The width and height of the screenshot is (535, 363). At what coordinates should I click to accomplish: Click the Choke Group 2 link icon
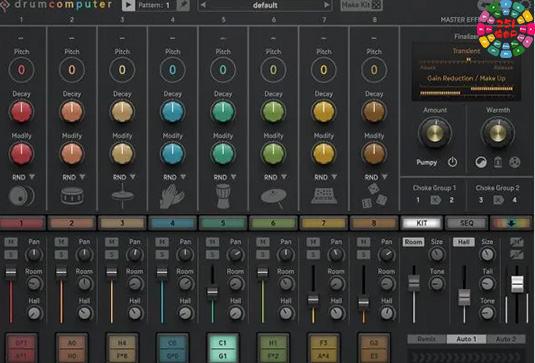[x=498, y=200]
